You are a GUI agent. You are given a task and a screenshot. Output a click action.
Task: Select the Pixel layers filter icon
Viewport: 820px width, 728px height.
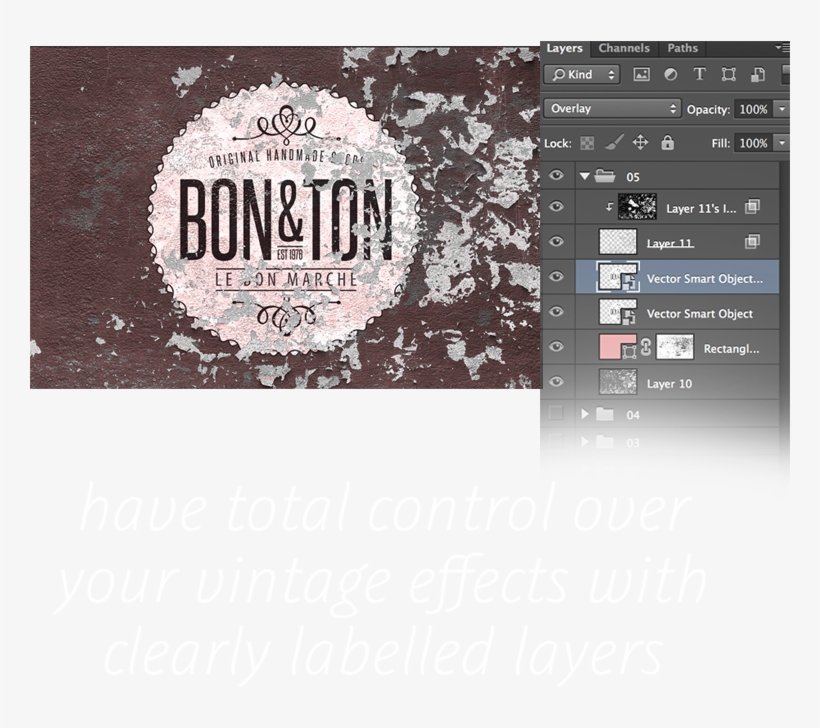[643, 74]
